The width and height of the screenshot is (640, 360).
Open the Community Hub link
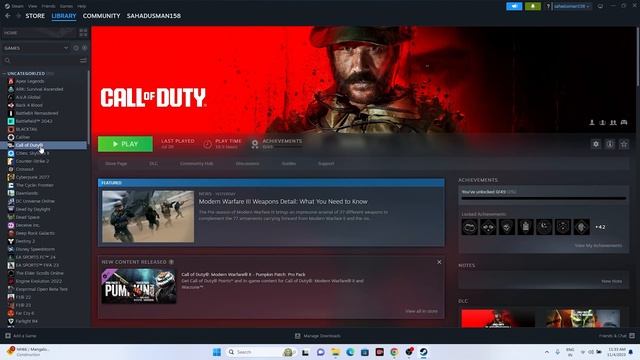pyautogui.click(x=196, y=164)
